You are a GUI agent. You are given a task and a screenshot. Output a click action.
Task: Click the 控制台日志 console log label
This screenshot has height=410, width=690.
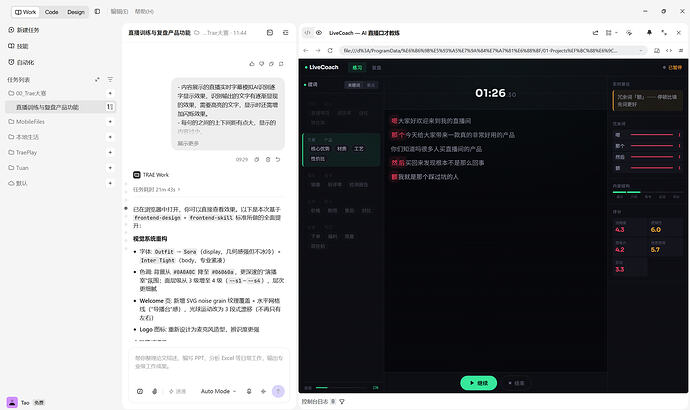pos(315,401)
